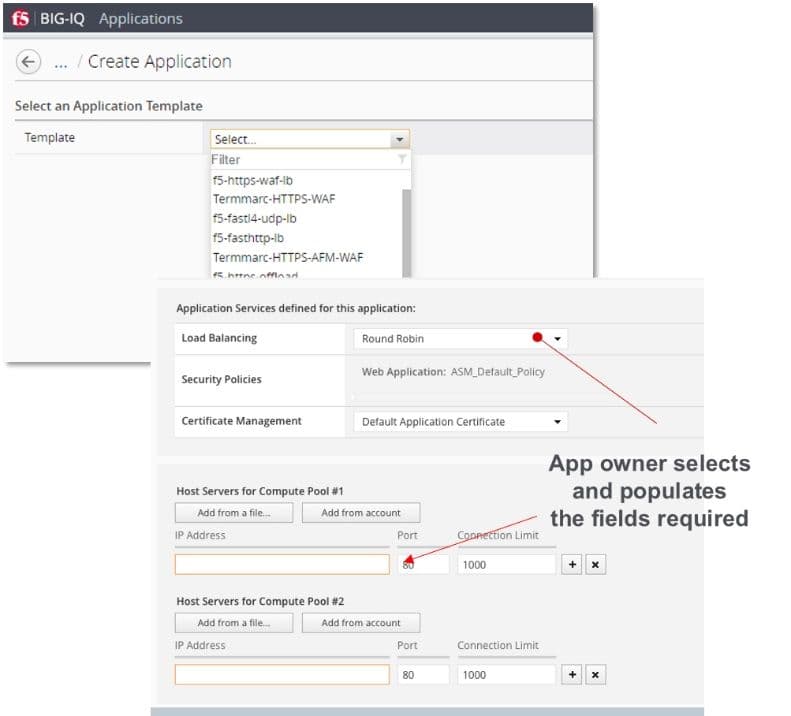Viewport: 791px width, 716px height.
Task: Click Add from account for Pool #2
Action: [361, 623]
